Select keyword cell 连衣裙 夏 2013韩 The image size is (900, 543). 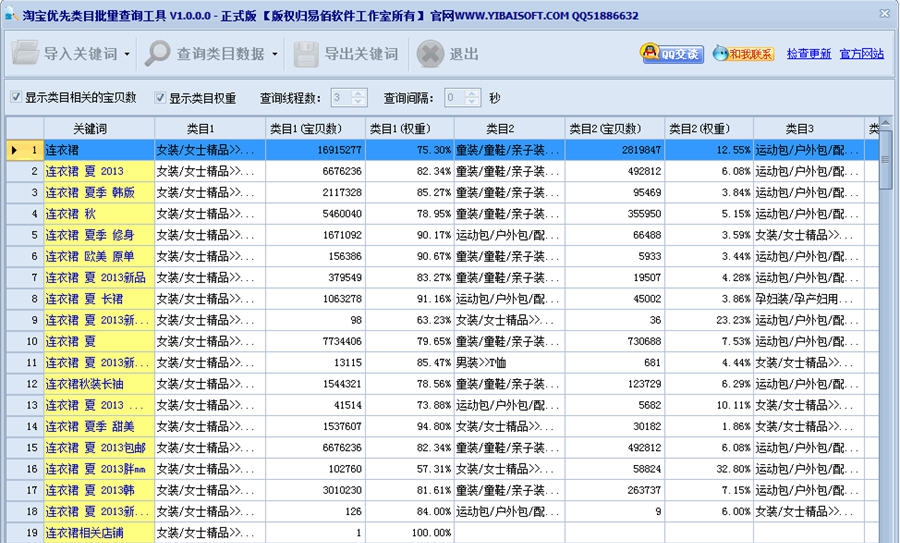tap(99, 490)
